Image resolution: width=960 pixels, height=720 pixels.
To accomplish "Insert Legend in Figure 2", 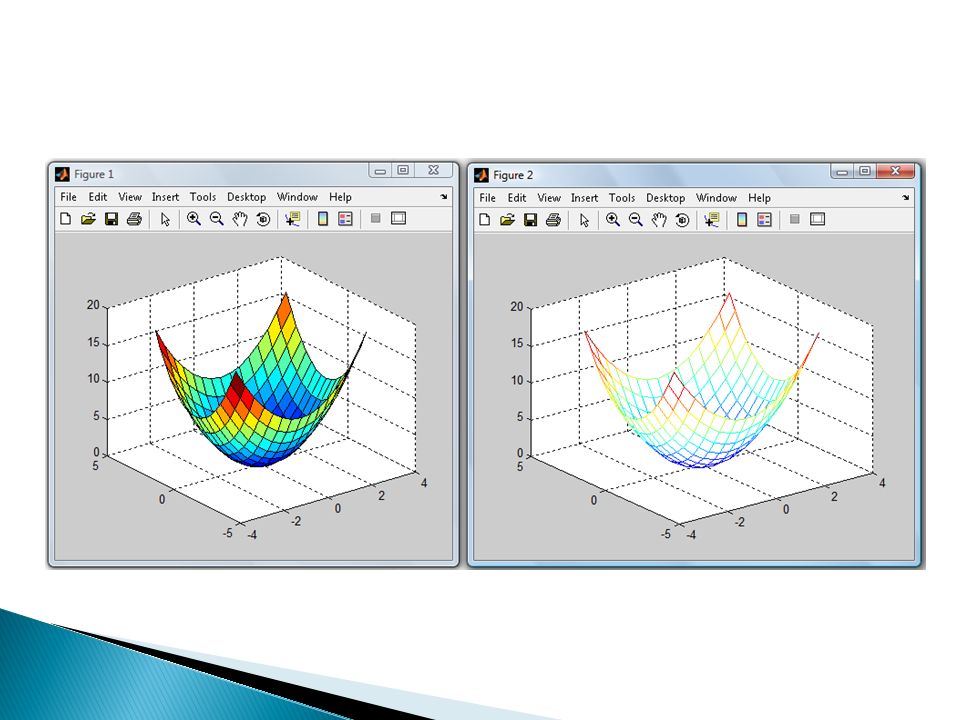I will [x=764, y=219].
